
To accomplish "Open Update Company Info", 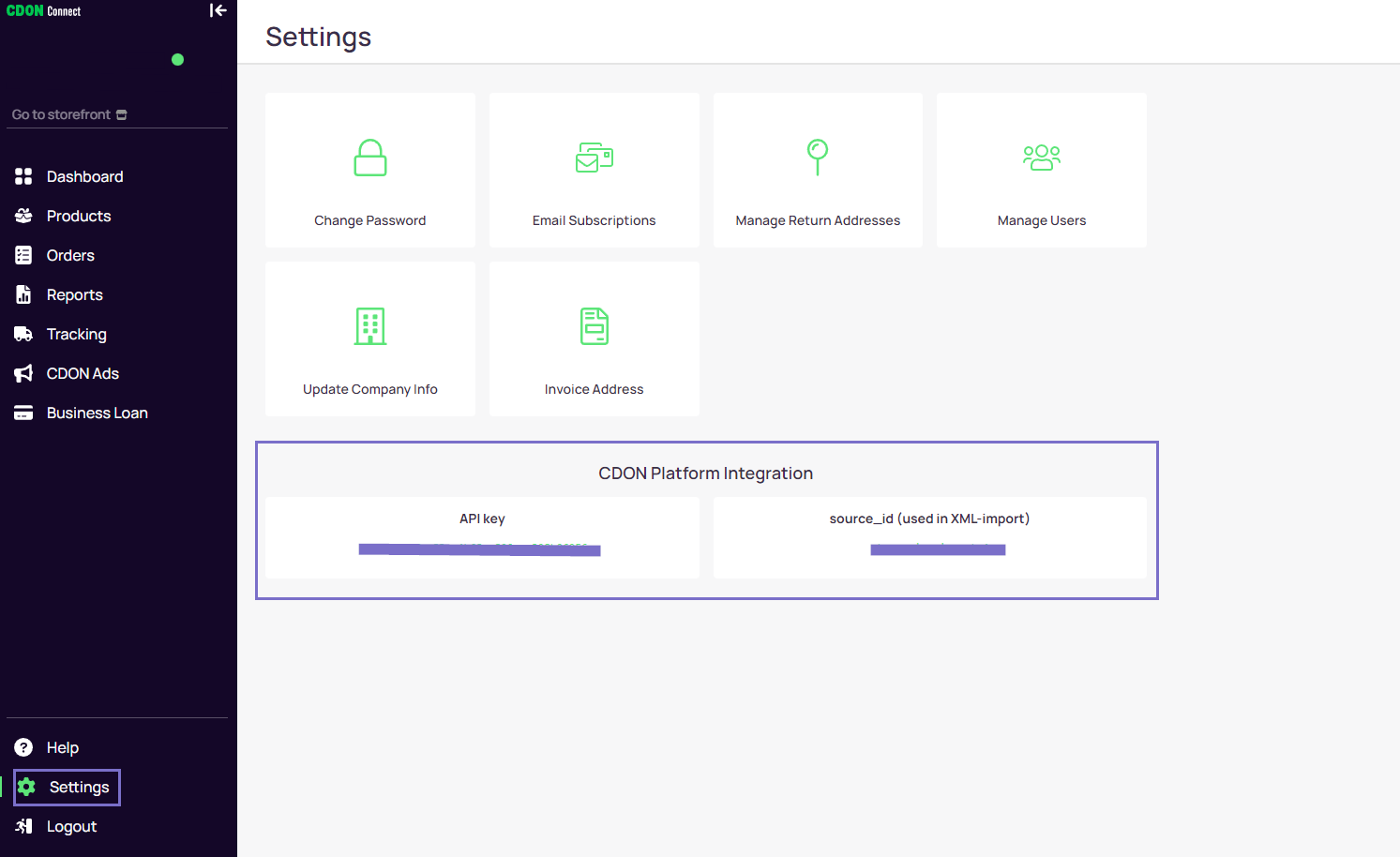I will 370,338.
